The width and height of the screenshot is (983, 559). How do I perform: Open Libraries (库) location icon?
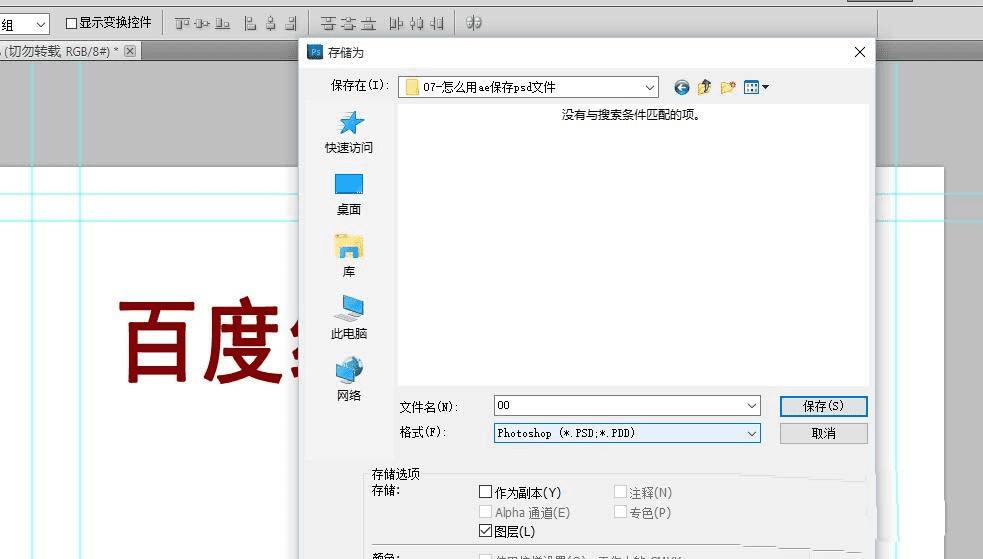pyautogui.click(x=349, y=256)
